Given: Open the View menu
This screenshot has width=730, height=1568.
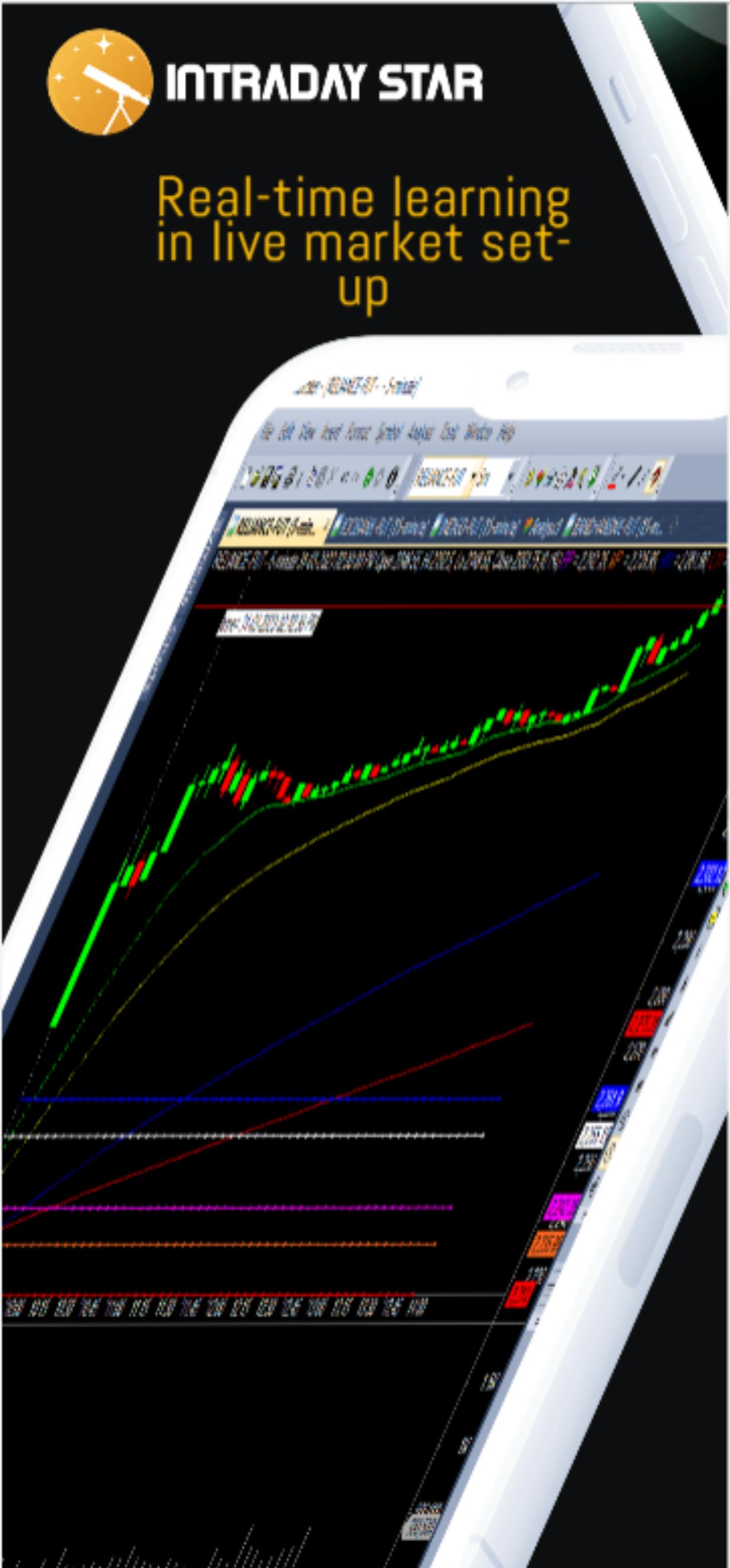Looking at the screenshot, I should [307, 432].
